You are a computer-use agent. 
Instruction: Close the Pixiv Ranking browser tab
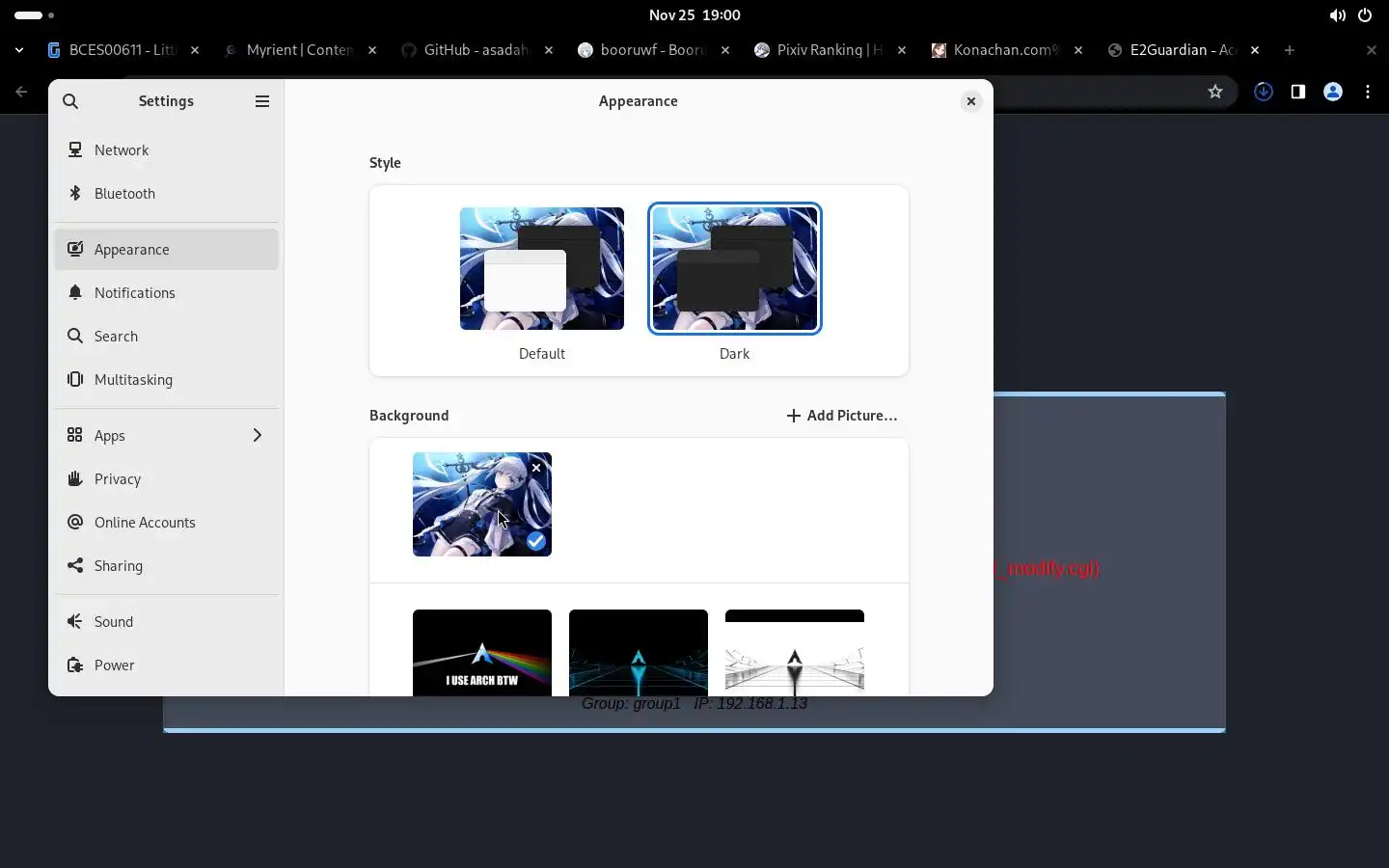point(902,50)
